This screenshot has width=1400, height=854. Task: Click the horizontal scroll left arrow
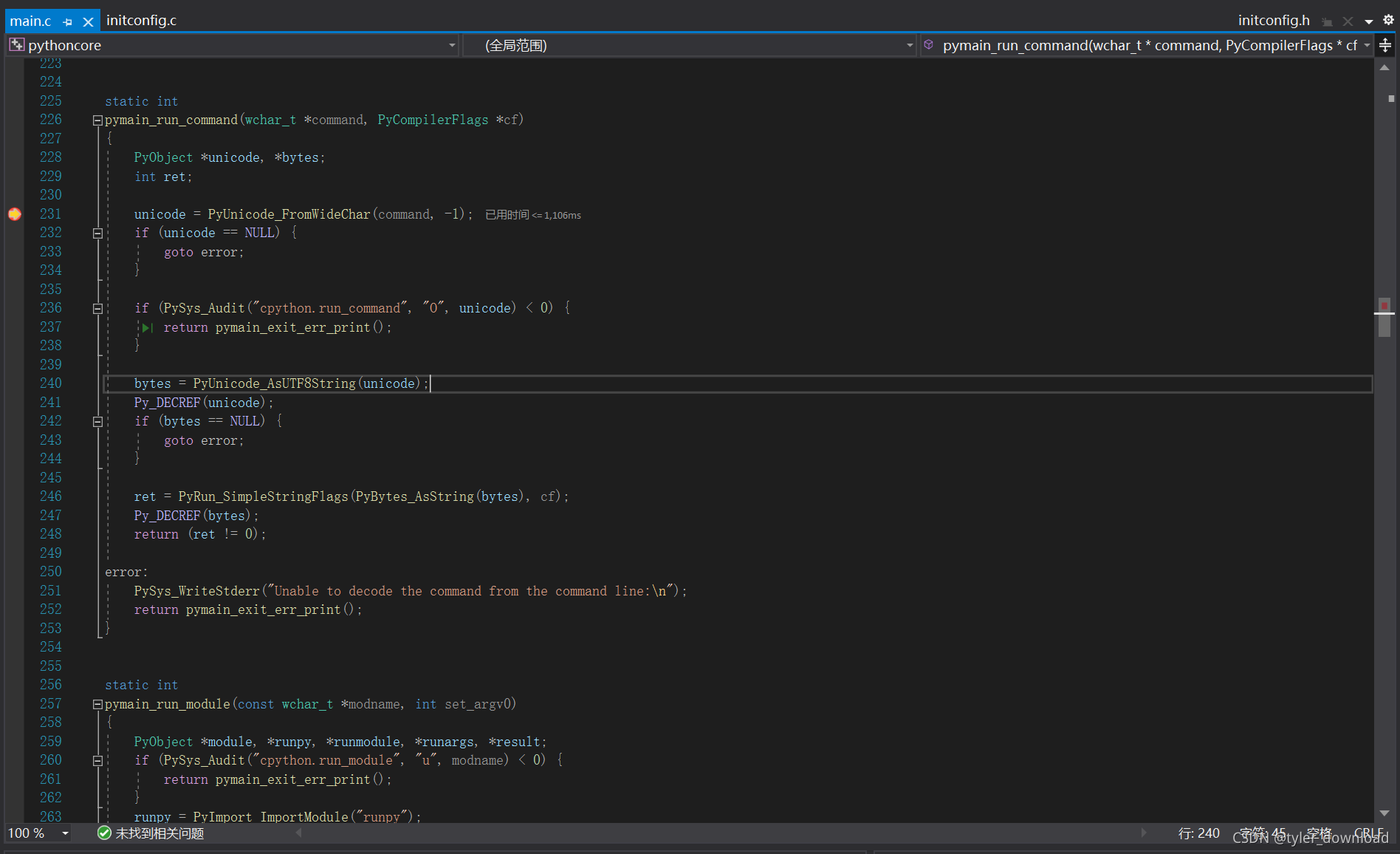click(299, 833)
